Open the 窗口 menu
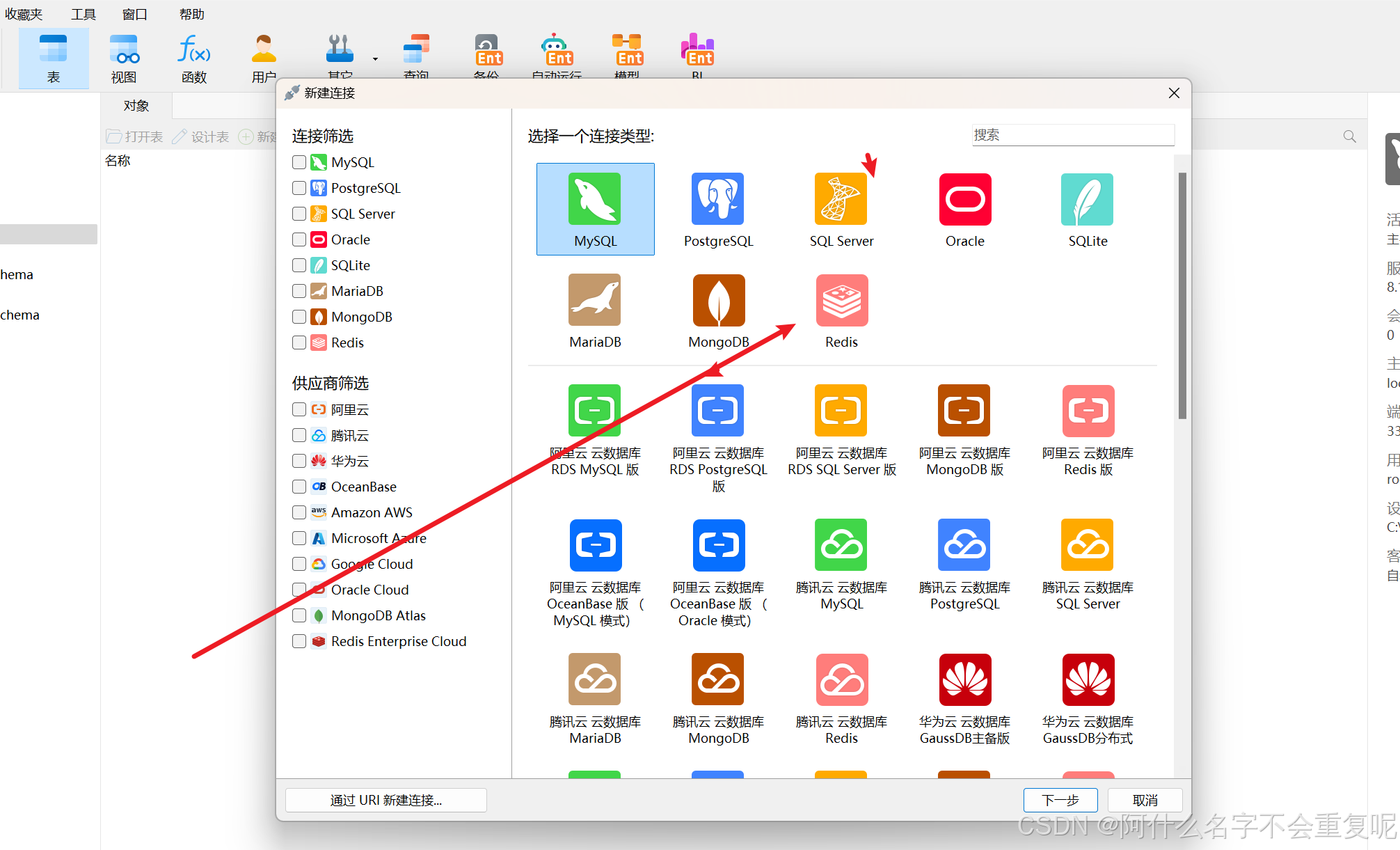The height and width of the screenshot is (850, 1400). tap(134, 14)
